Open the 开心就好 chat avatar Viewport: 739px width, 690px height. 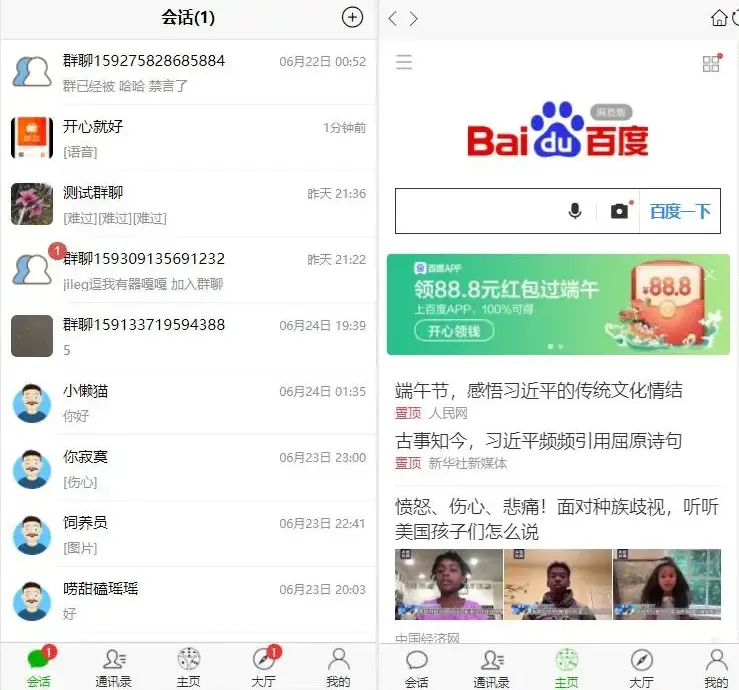point(32,138)
